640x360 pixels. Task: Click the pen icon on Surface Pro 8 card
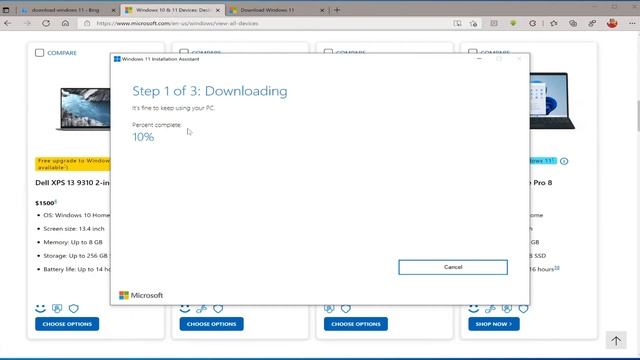[490, 309]
